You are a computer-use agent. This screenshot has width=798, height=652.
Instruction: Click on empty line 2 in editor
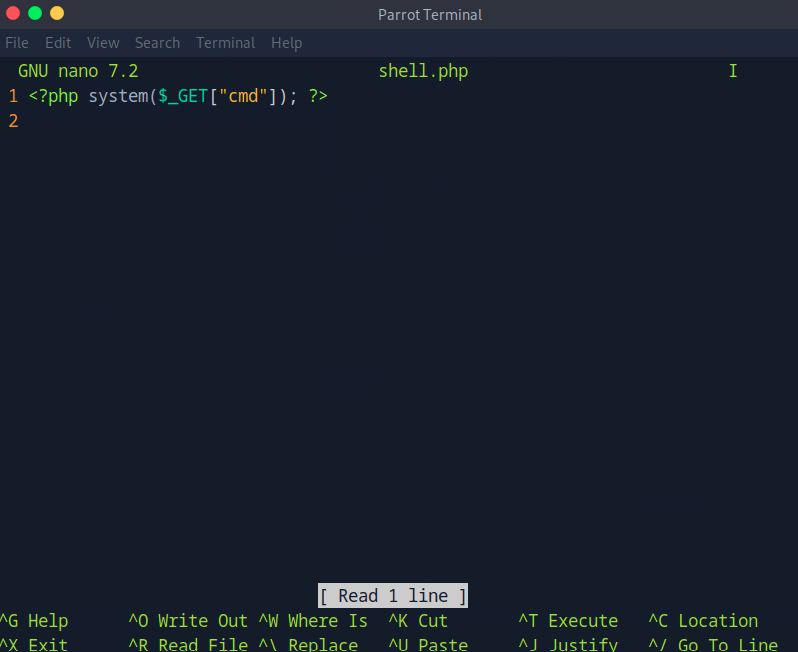point(200,122)
